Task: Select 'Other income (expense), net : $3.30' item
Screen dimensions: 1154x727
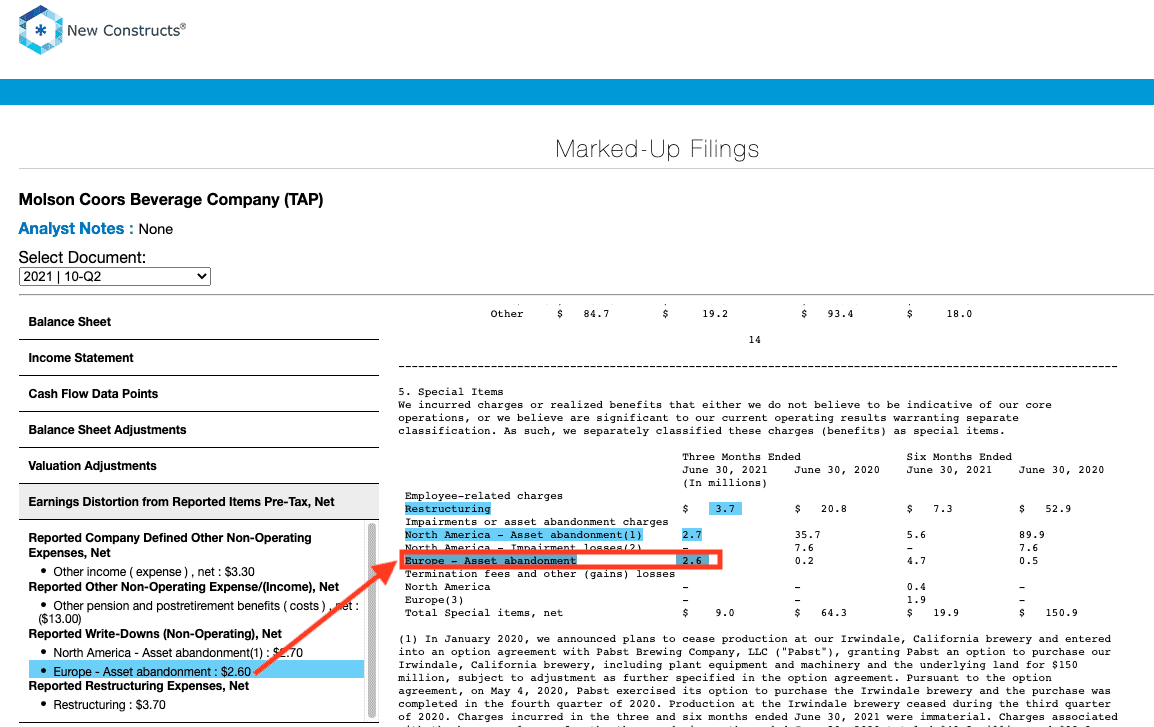Action: [154, 572]
